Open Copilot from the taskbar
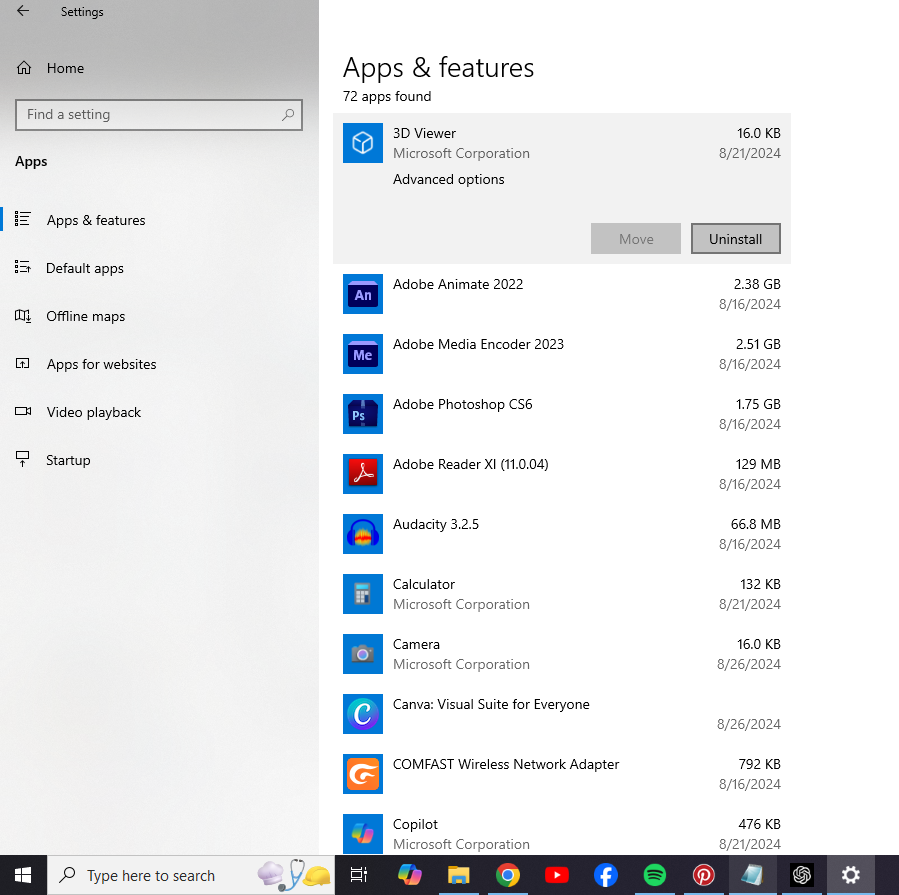The image size is (899, 895). [x=409, y=875]
